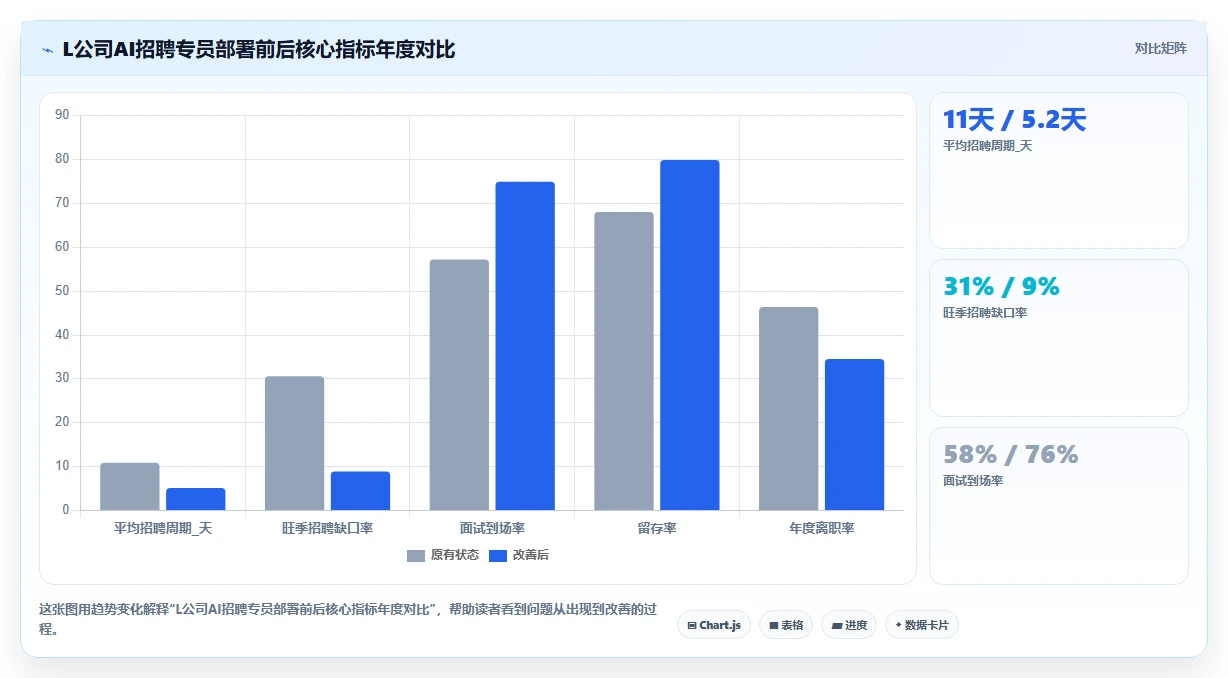This screenshot has width=1228, height=678.
Task: Select the 数据卡片 tag chip
Action: 922,625
